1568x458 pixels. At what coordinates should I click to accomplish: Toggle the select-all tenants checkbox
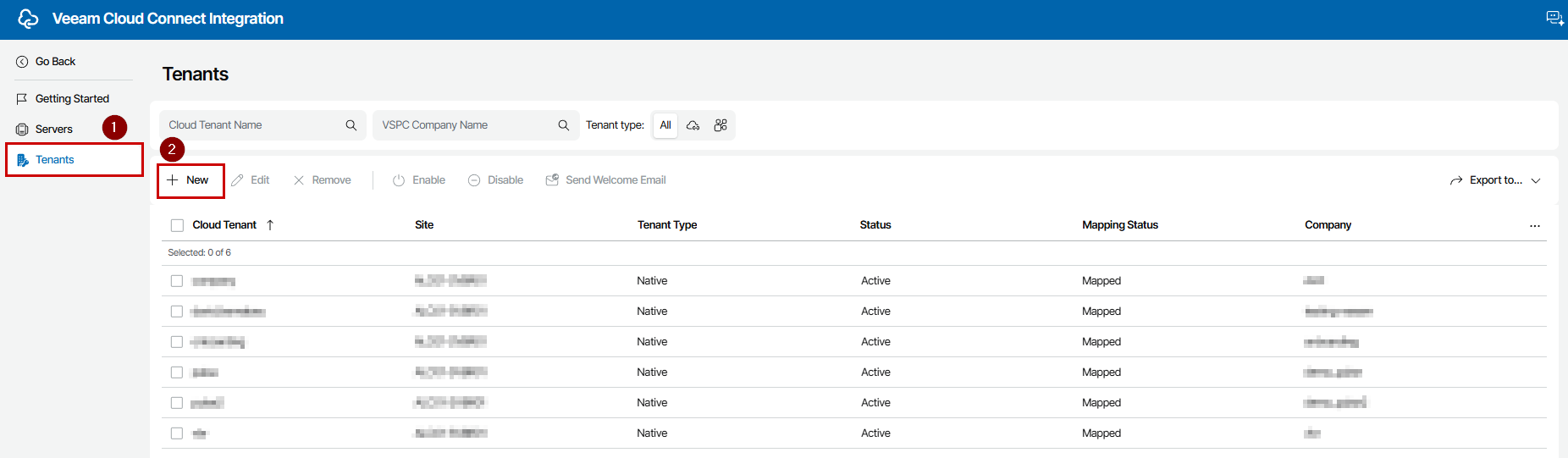[177, 225]
